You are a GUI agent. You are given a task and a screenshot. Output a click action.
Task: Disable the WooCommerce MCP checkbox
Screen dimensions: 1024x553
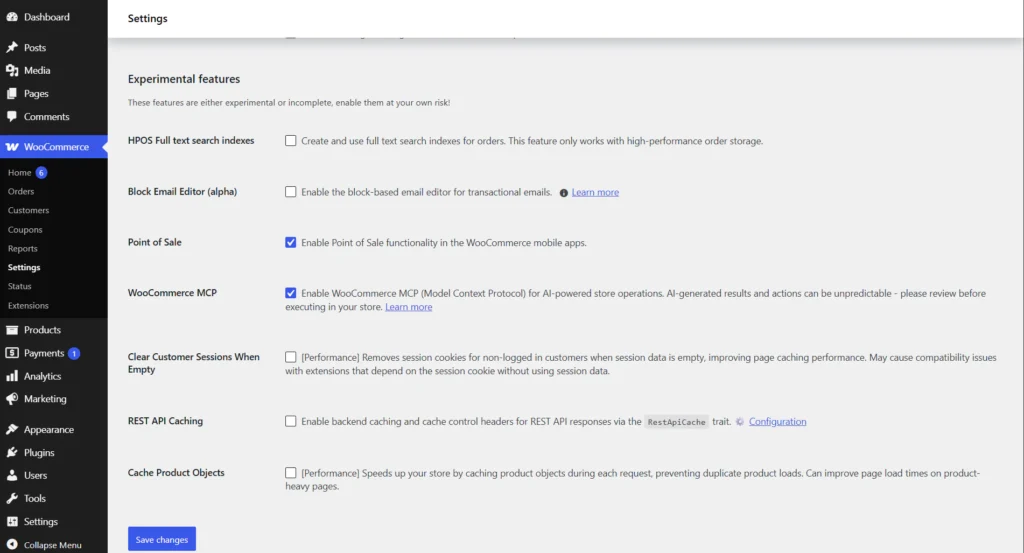[291, 293]
